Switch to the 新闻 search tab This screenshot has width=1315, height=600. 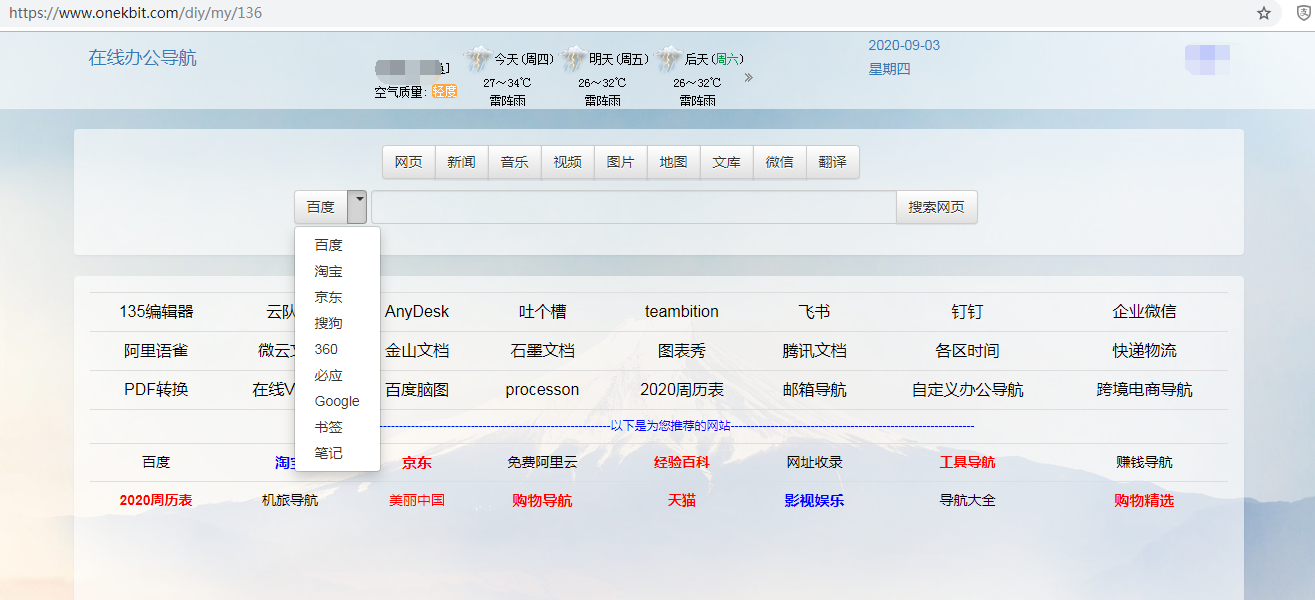461,162
